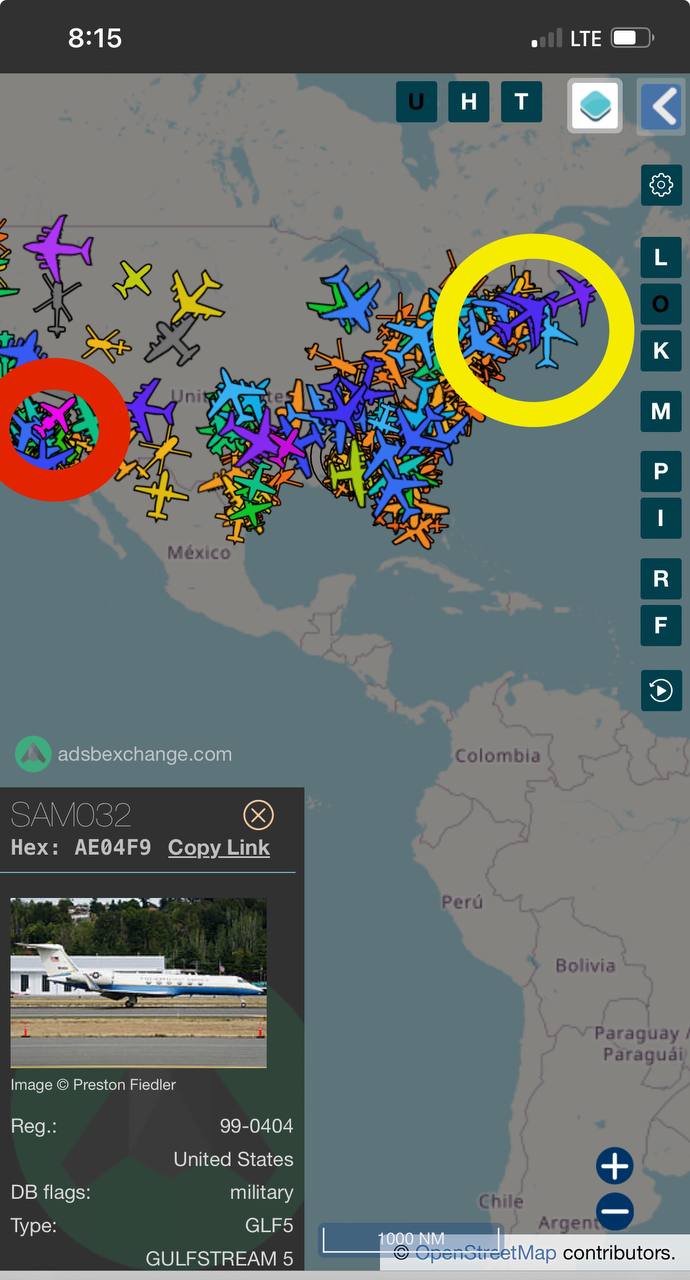
Task: Select the registration value 99-0404
Action: click(257, 1126)
